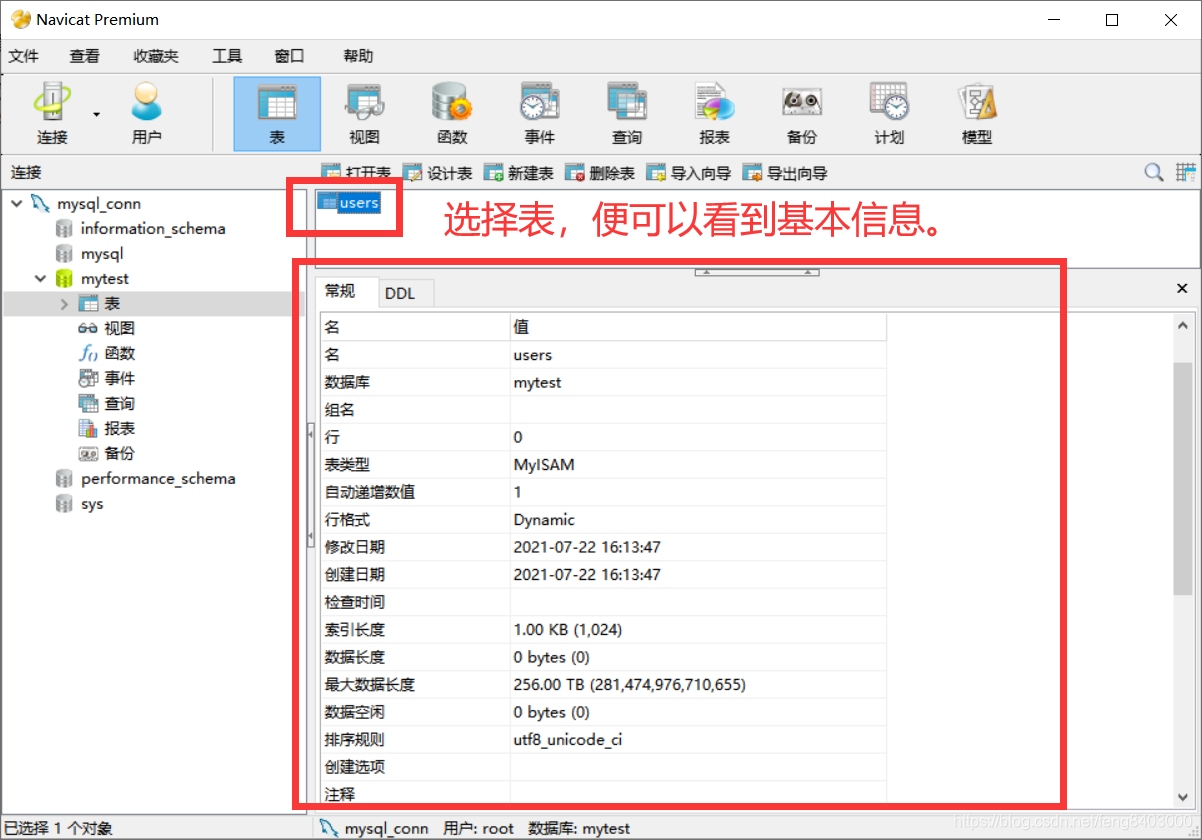1202x840 pixels.
Task: Collapse the mytest database node
Action: pos(40,279)
